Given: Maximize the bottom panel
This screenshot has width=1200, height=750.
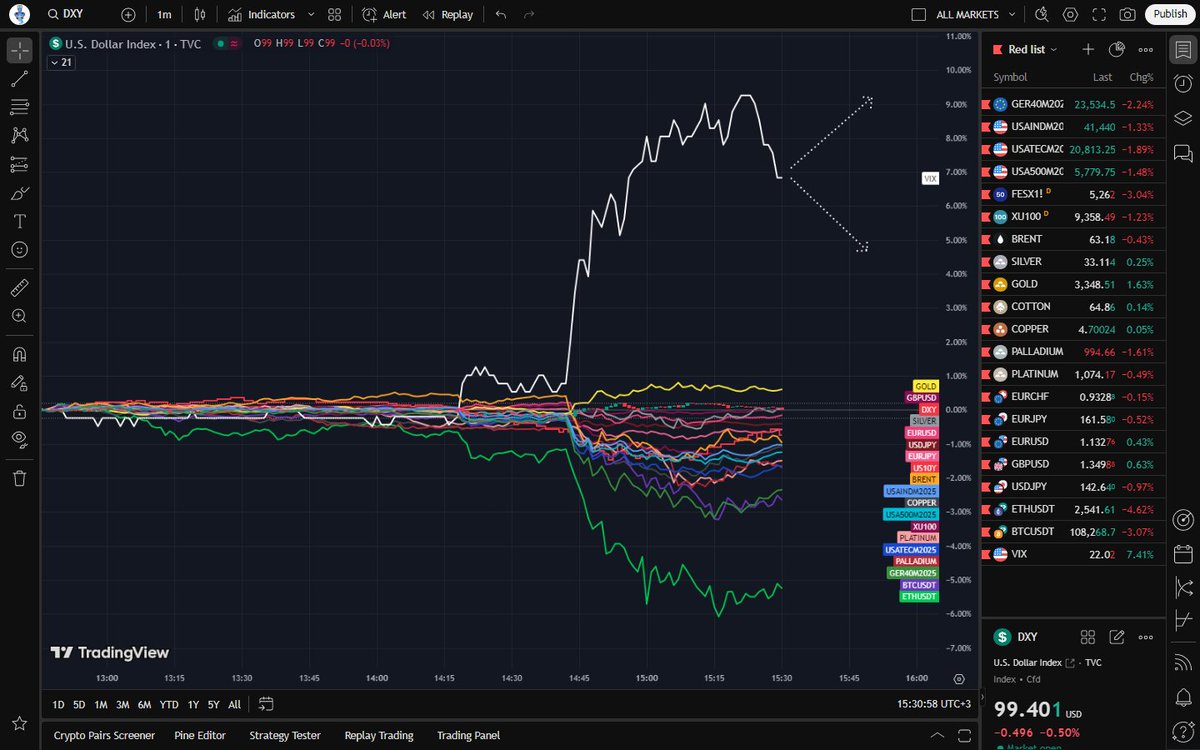Looking at the screenshot, I should pos(962,735).
